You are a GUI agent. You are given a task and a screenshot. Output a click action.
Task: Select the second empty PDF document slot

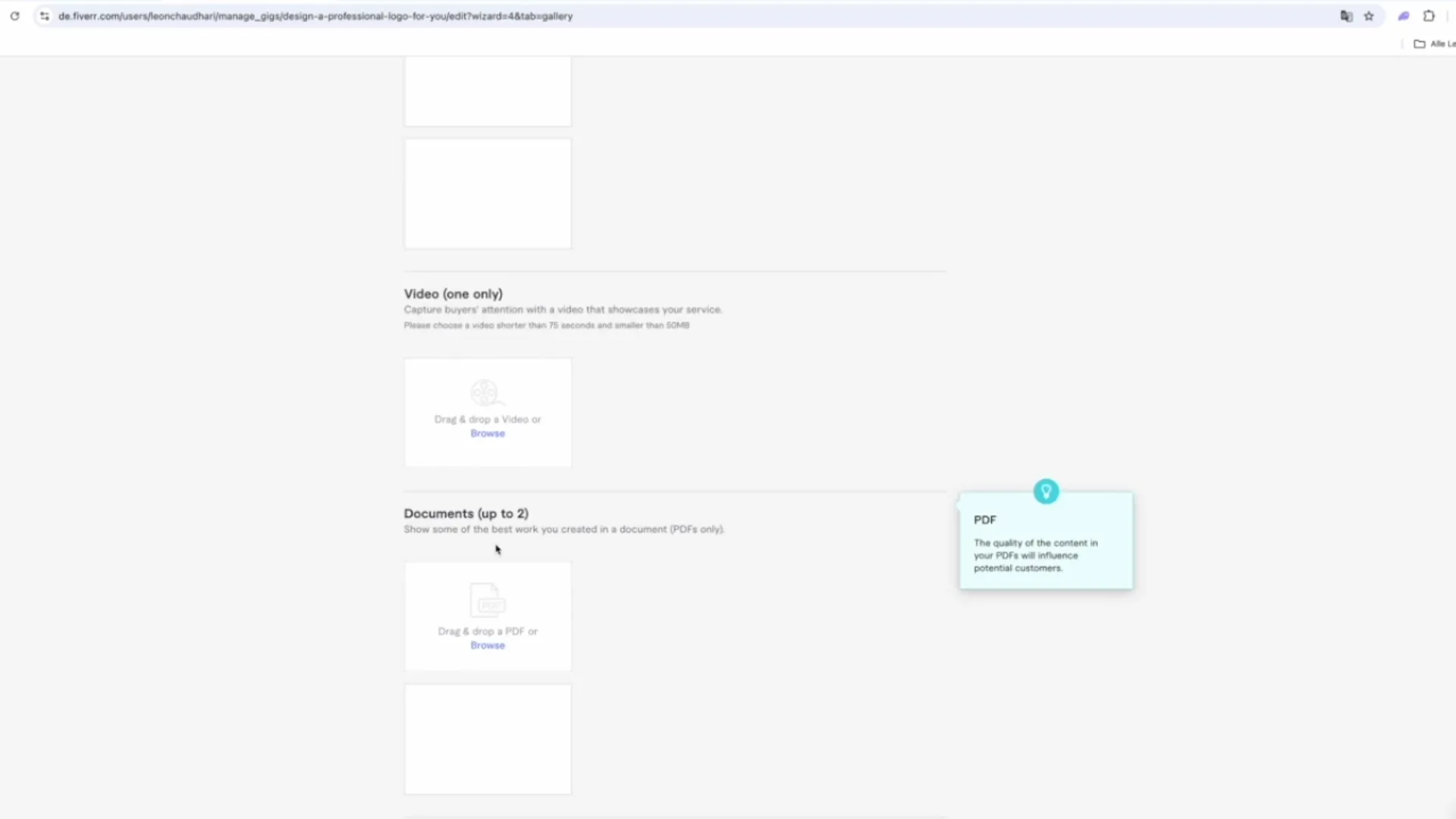pyautogui.click(x=488, y=739)
